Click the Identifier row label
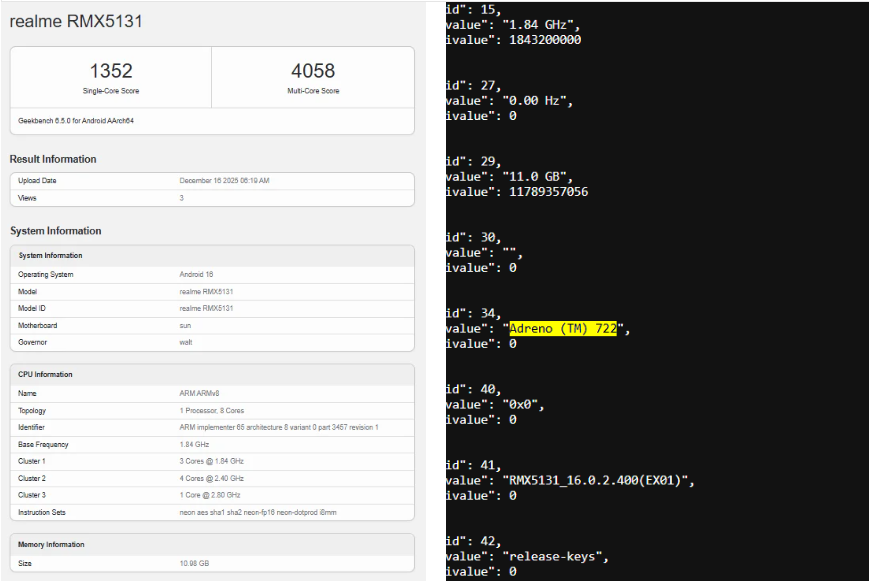 (31, 427)
